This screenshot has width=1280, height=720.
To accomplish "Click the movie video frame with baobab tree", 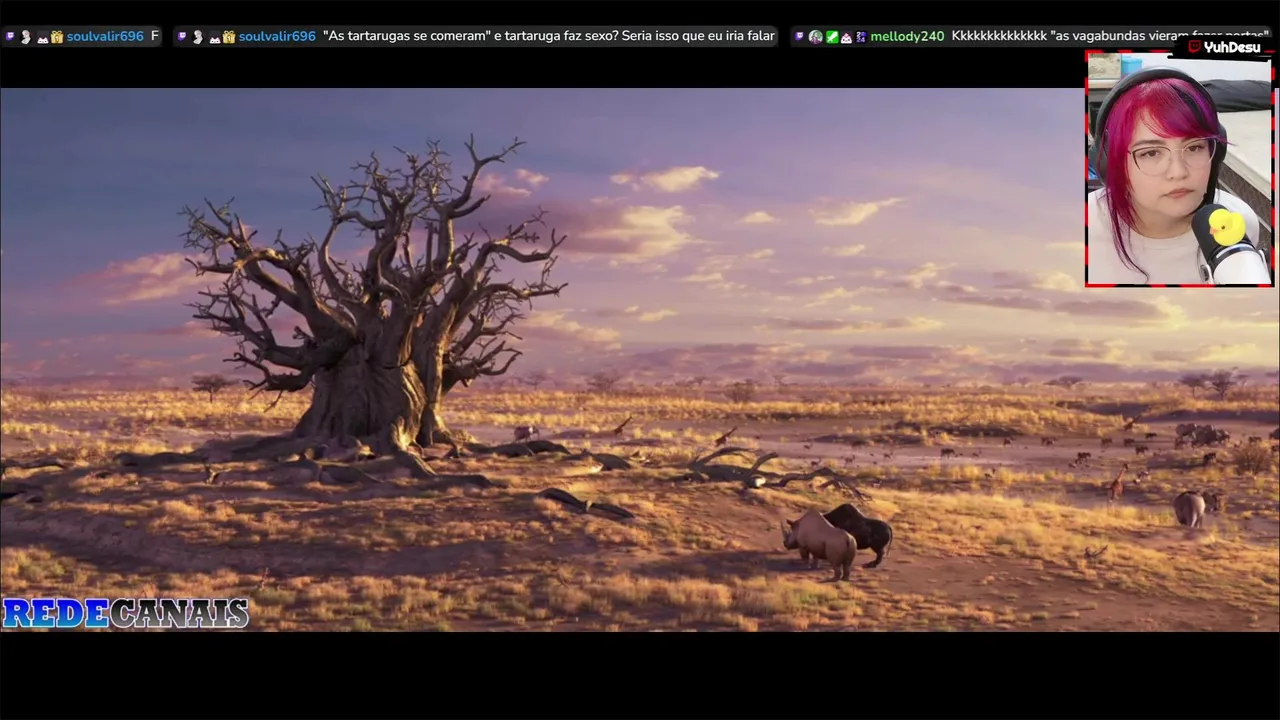I will click(640, 360).
